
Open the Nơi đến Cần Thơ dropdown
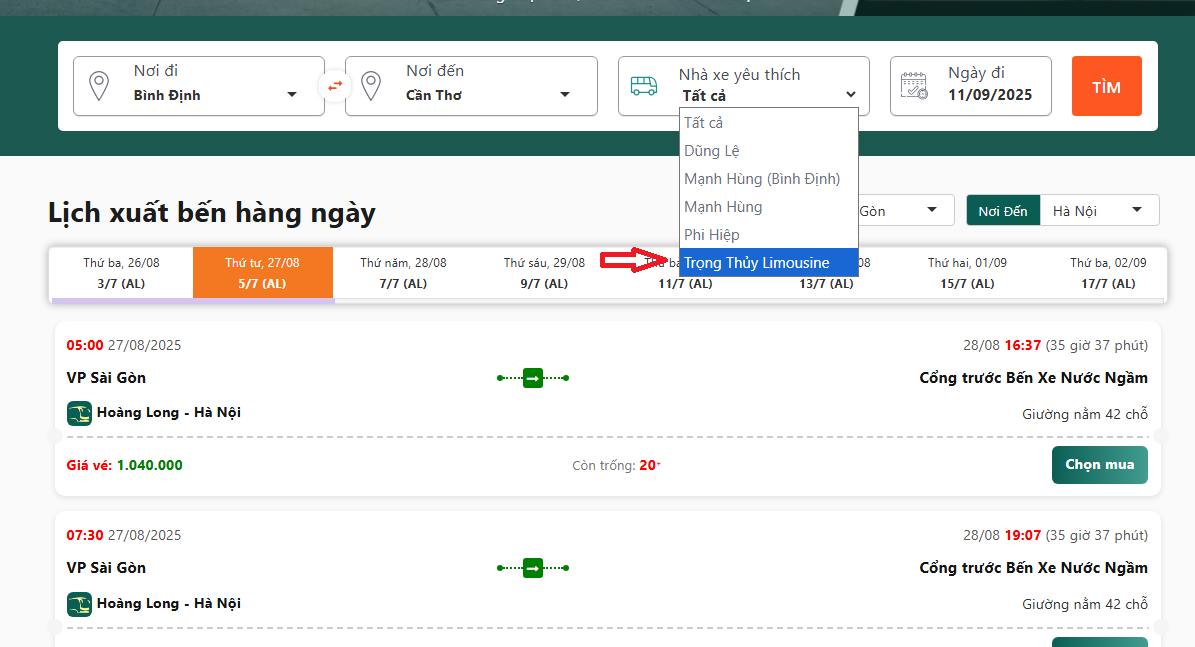pos(487,95)
